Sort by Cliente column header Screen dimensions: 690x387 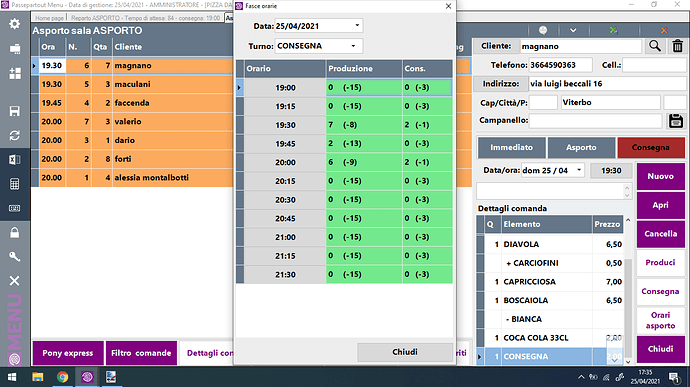[172, 47]
